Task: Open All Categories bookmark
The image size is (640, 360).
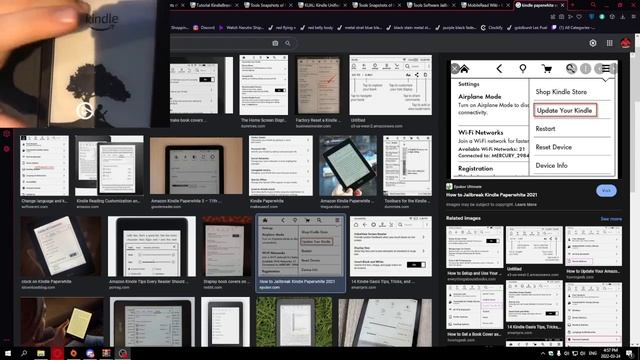Action: [573, 28]
